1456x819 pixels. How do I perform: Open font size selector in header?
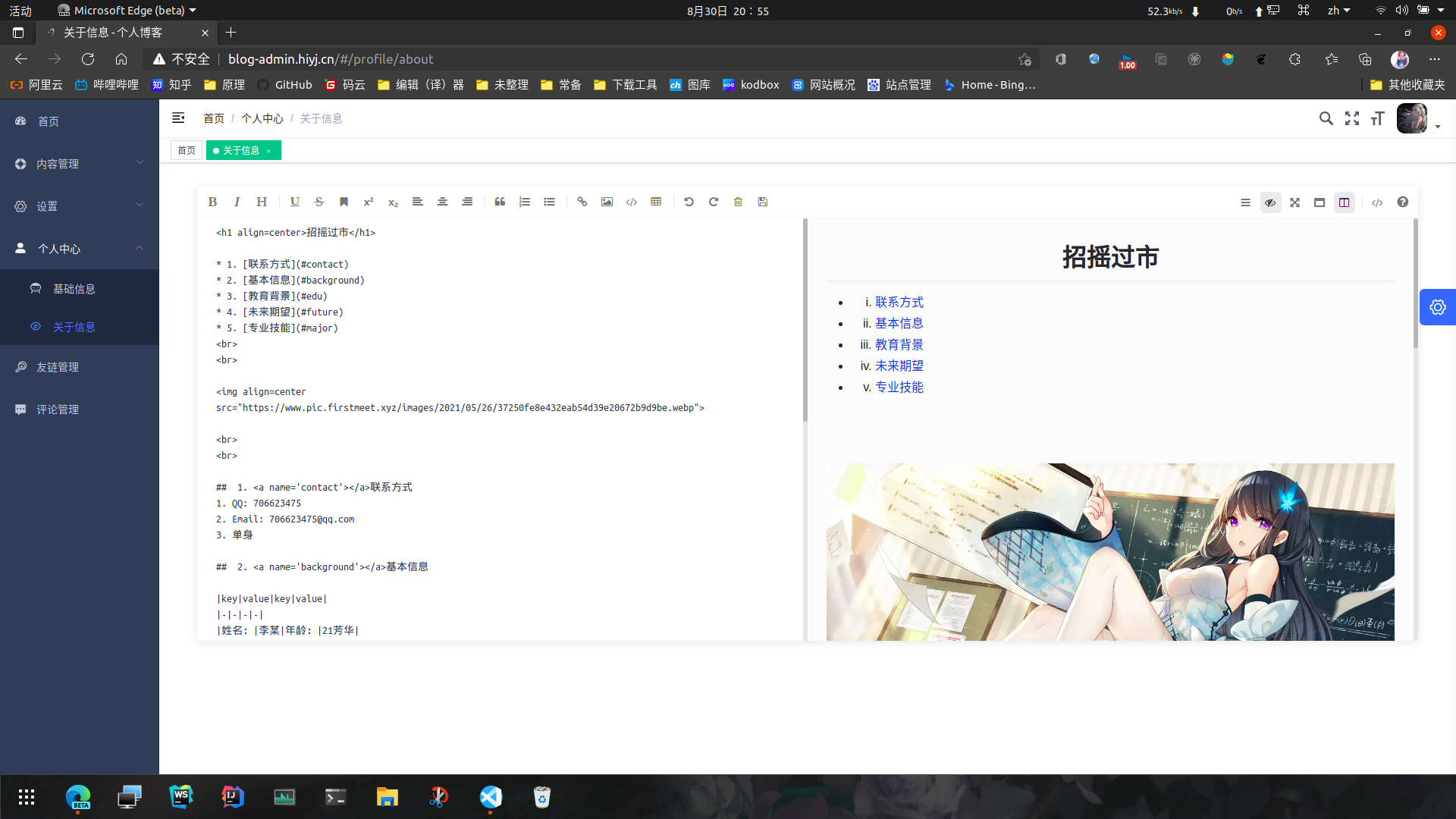[x=1378, y=118]
